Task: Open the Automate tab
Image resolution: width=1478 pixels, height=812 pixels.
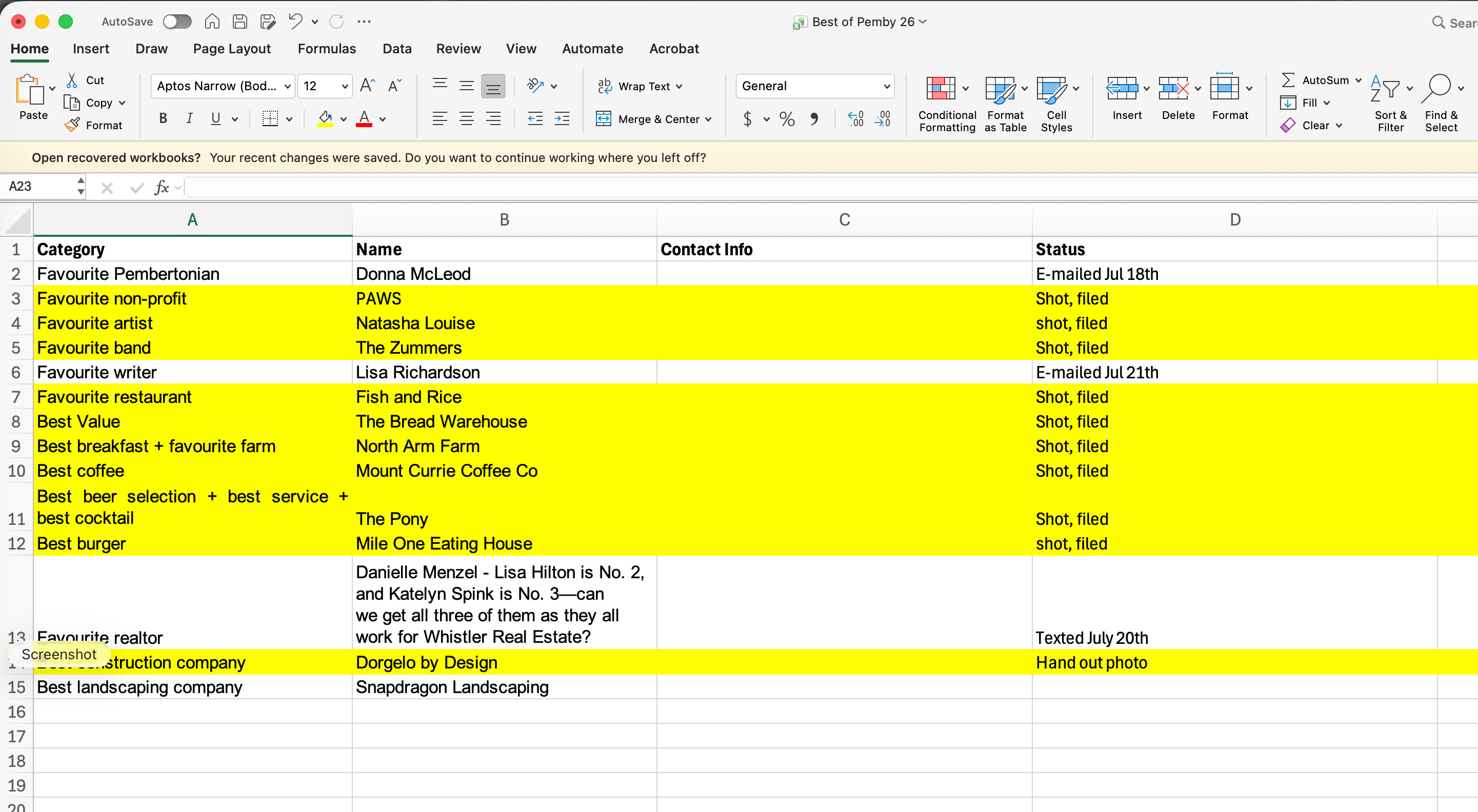Action: point(593,49)
